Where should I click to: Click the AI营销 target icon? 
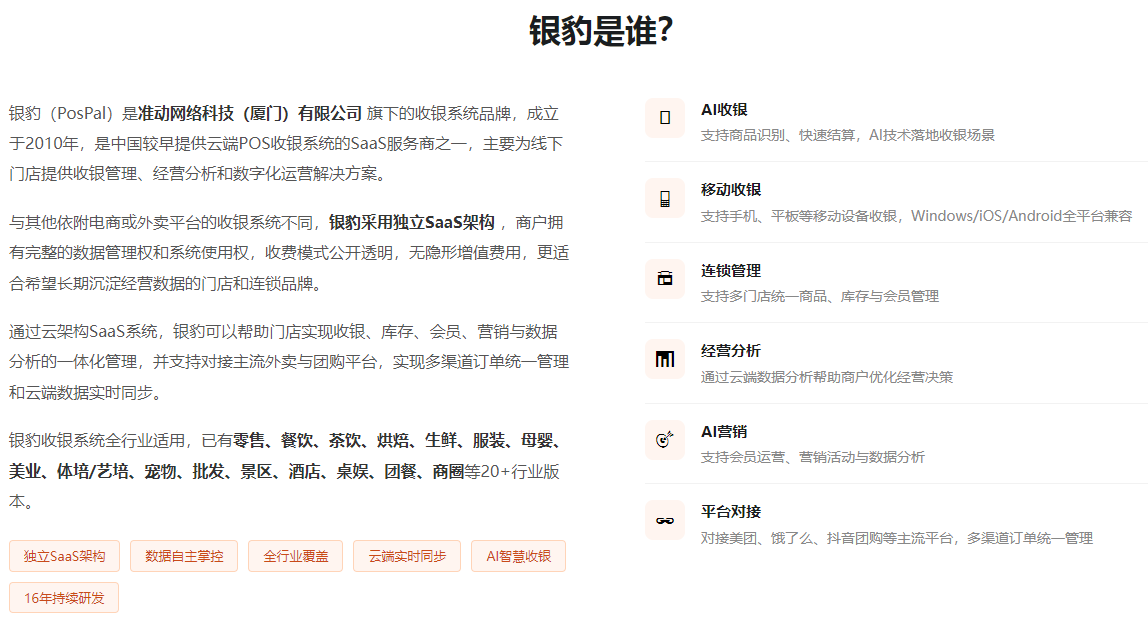[665, 439]
